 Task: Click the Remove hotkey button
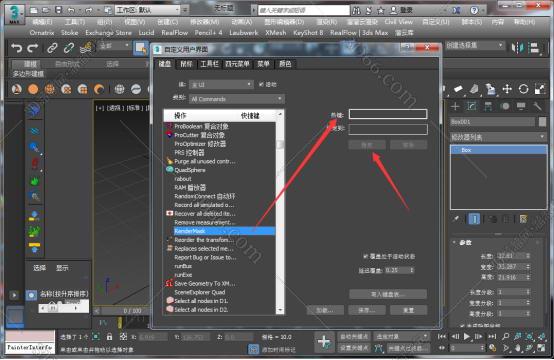click(408, 145)
